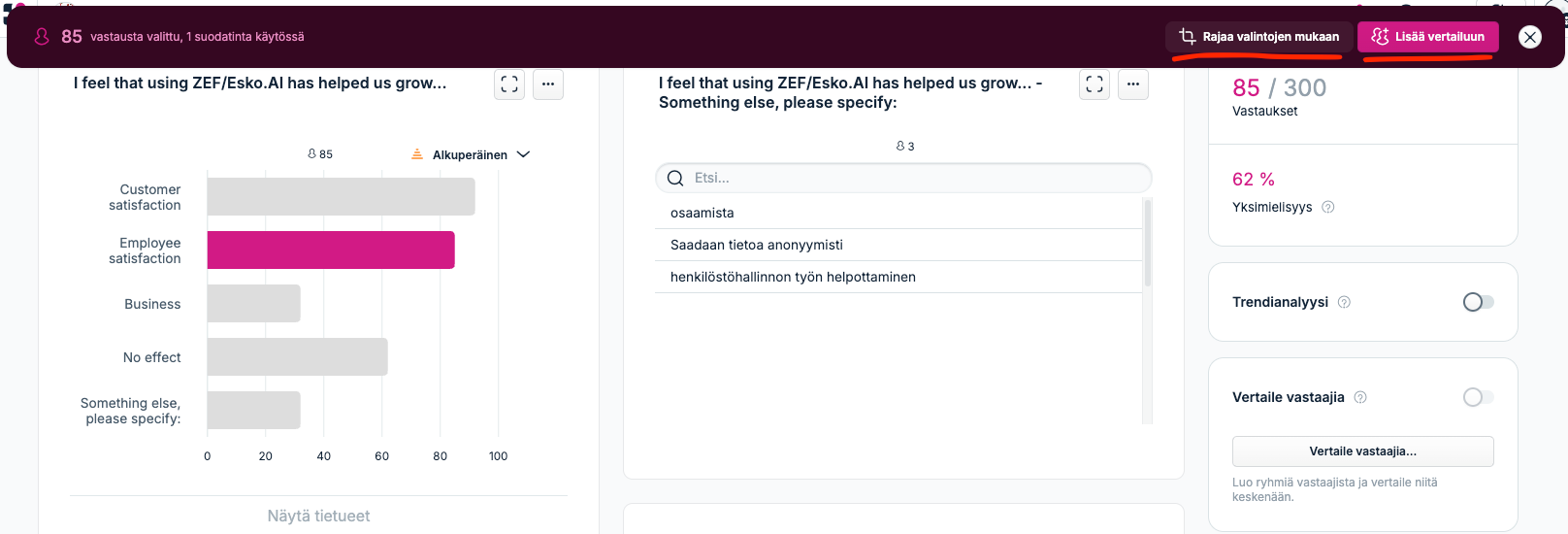Expand Näytä tietueet section
This screenshot has height=534, width=1568.
(318, 516)
